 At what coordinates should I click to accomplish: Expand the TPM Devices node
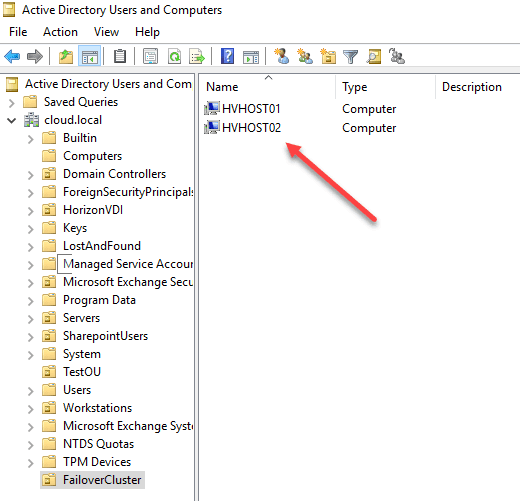30,463
